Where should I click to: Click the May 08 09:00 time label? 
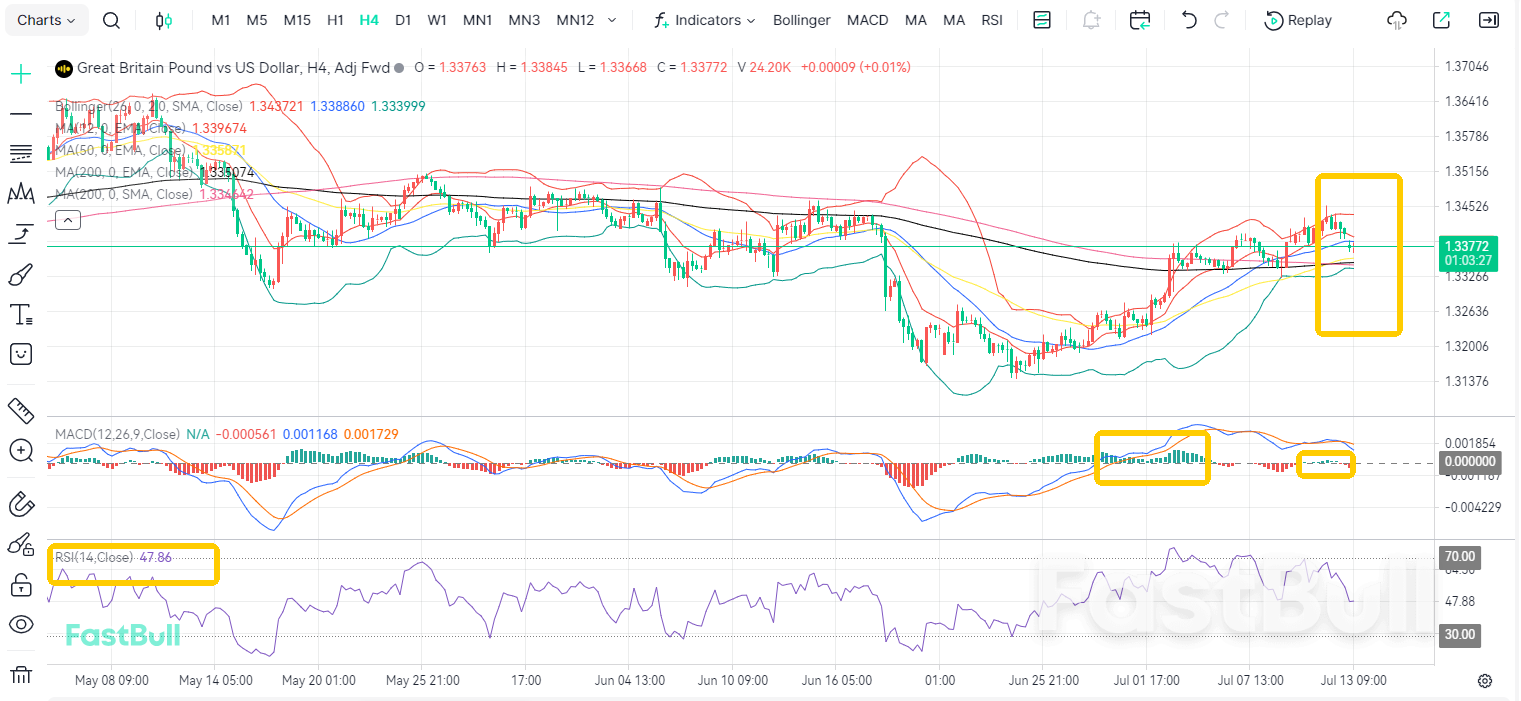112,680
